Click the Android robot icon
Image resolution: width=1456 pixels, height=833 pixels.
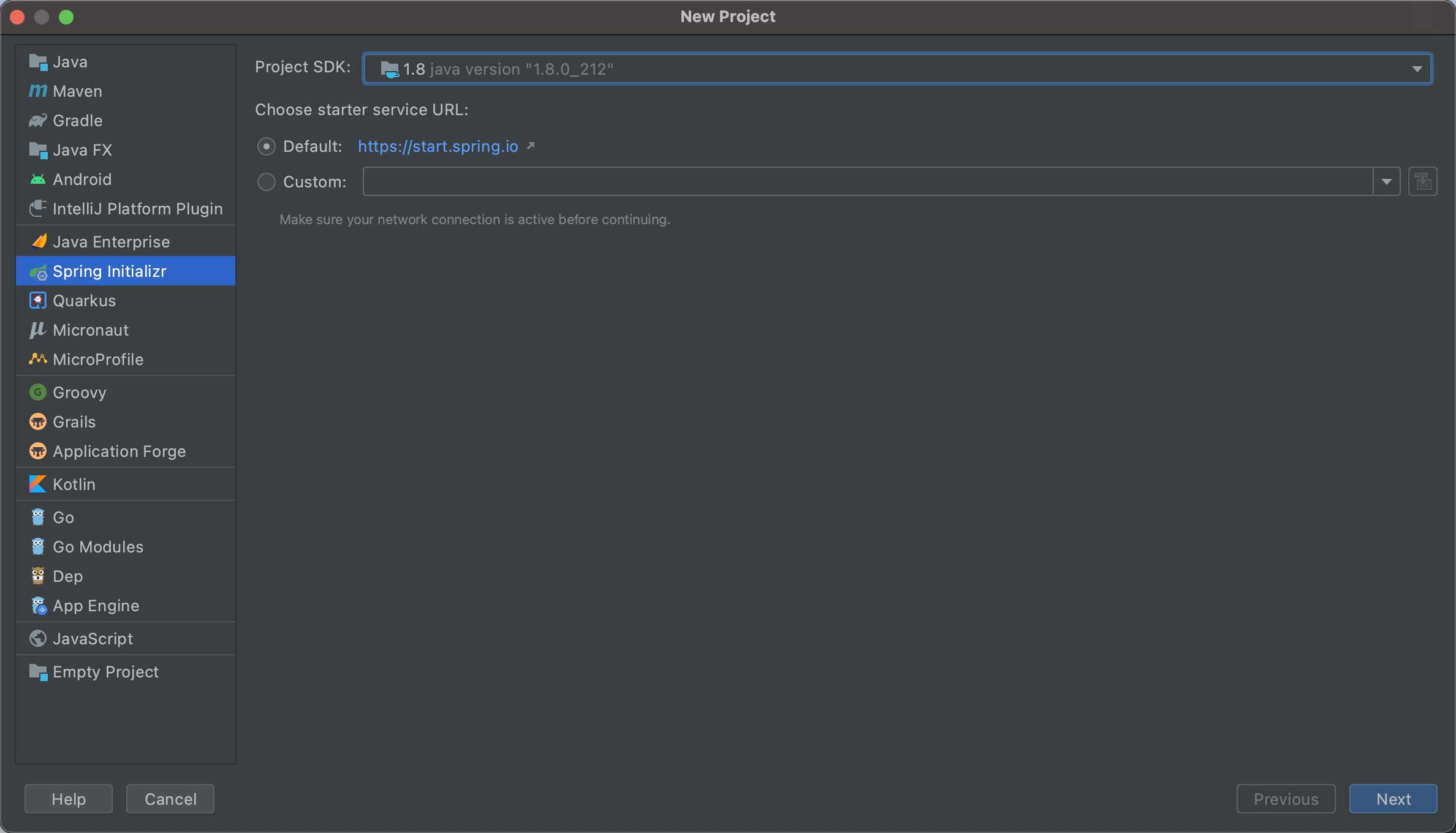tap(37, 179)
